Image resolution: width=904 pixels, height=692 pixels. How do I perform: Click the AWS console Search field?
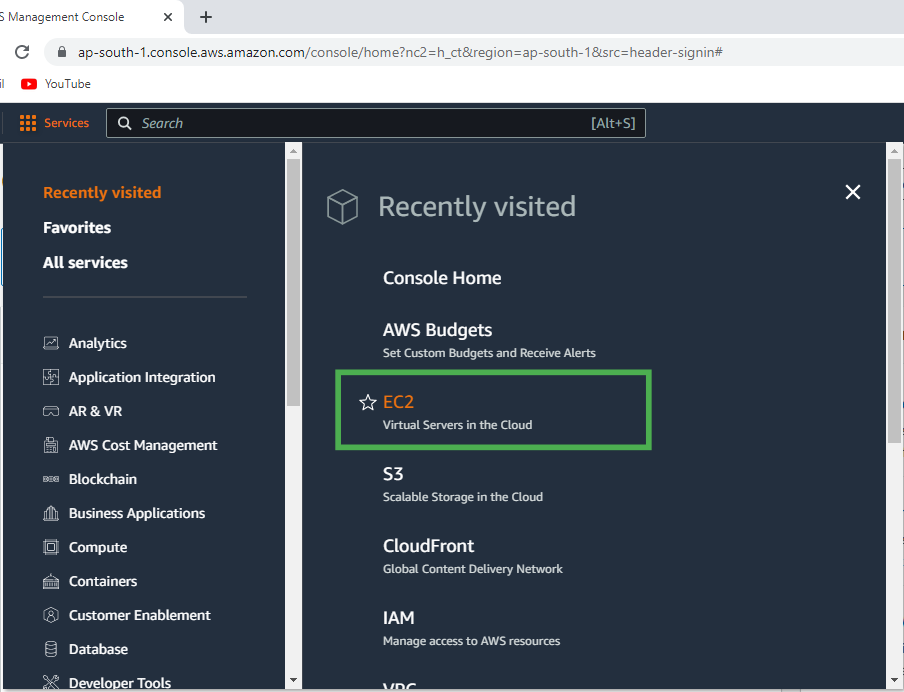point(376,123)
